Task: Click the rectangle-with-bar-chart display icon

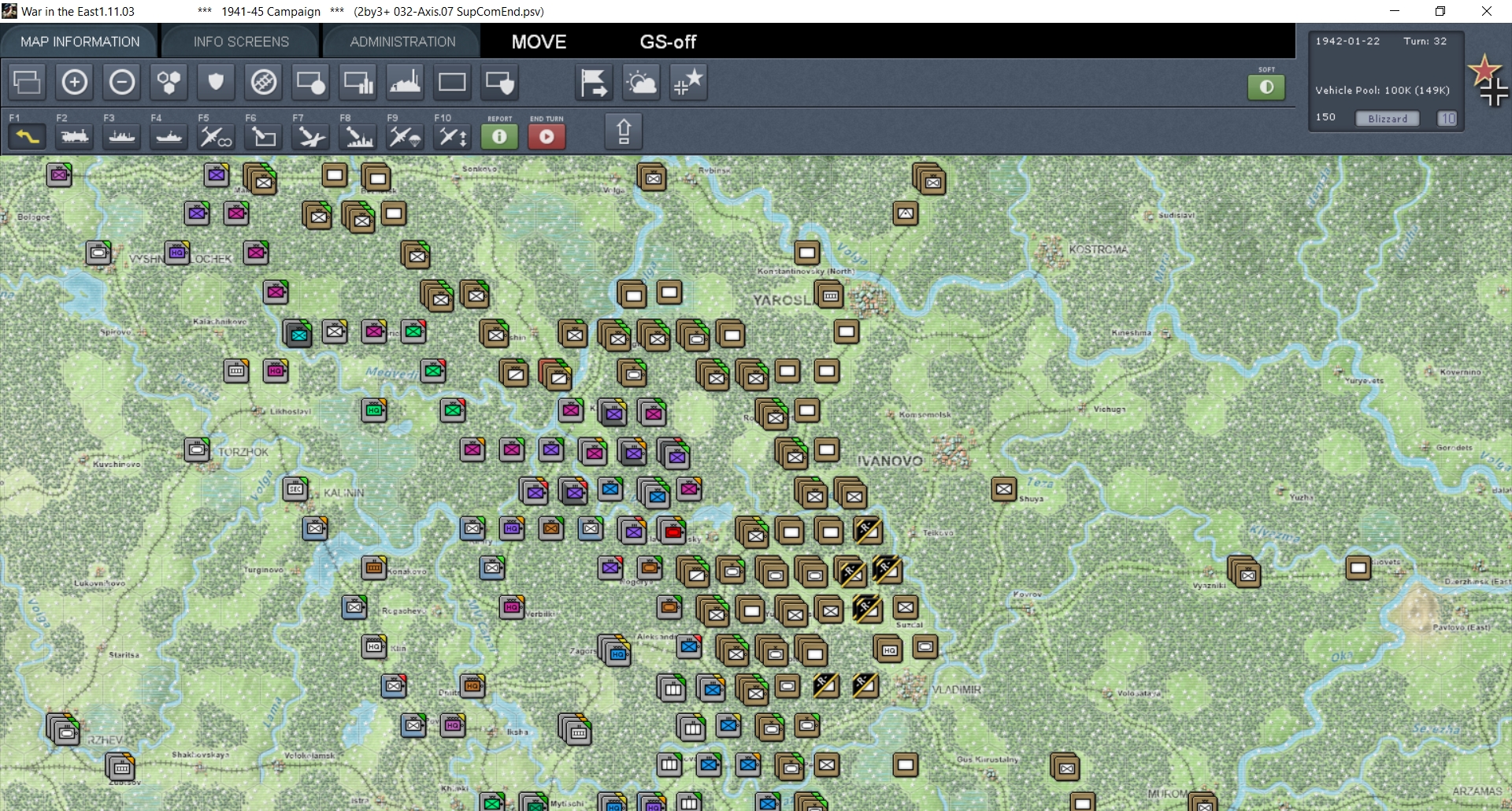Action: (358, 82)
